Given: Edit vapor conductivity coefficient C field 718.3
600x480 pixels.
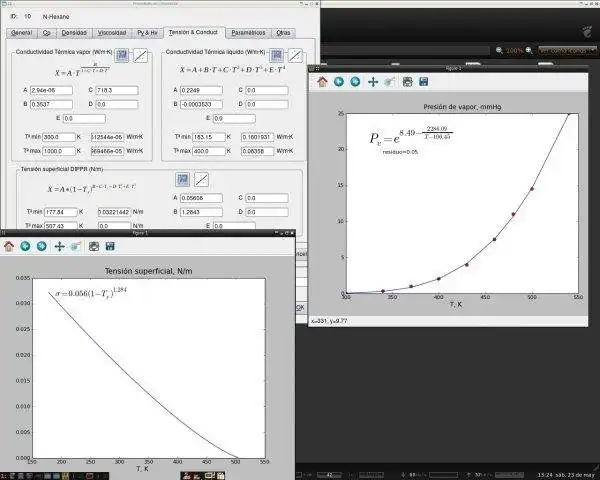Looking at the screenshot, I should (x=117, y=90).
